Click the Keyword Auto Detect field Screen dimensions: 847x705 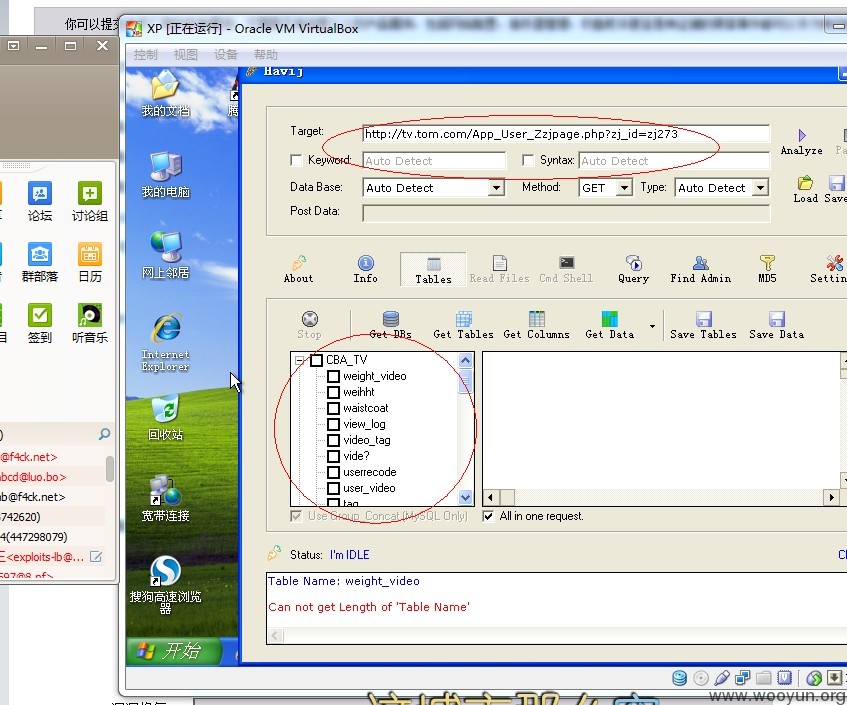click(434, 160)
